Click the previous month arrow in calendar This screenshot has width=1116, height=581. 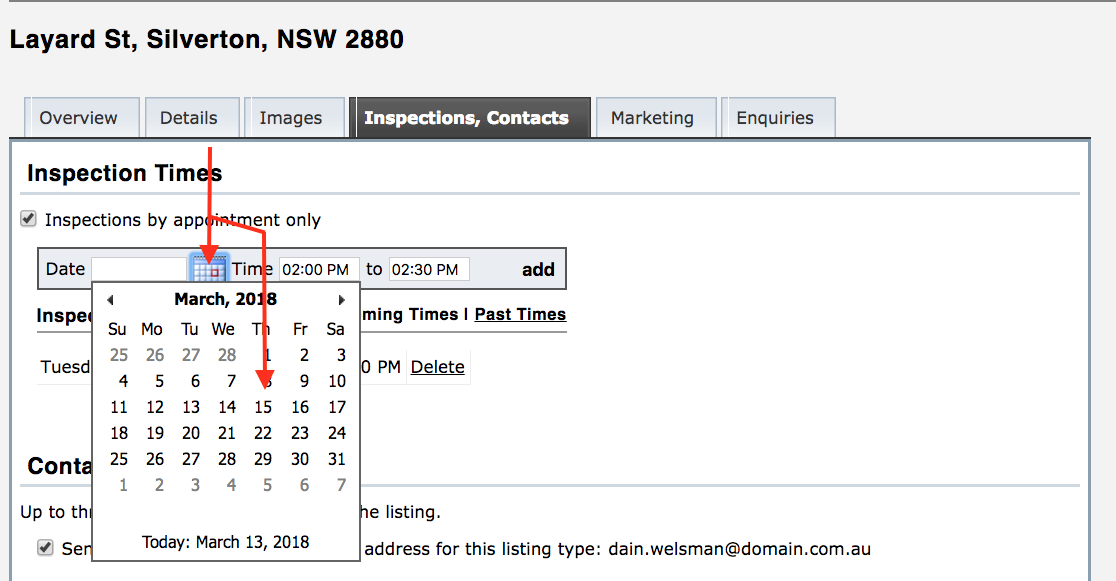110,299
